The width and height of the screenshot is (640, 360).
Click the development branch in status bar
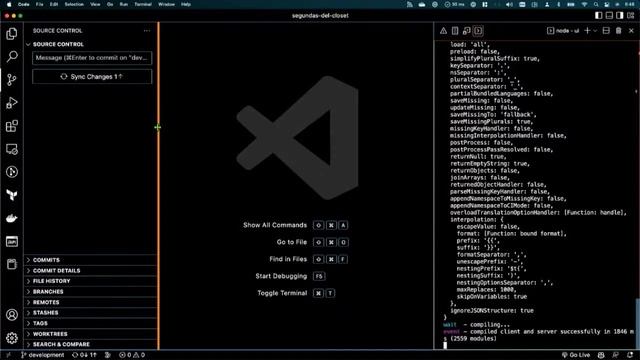click(43, 355)
